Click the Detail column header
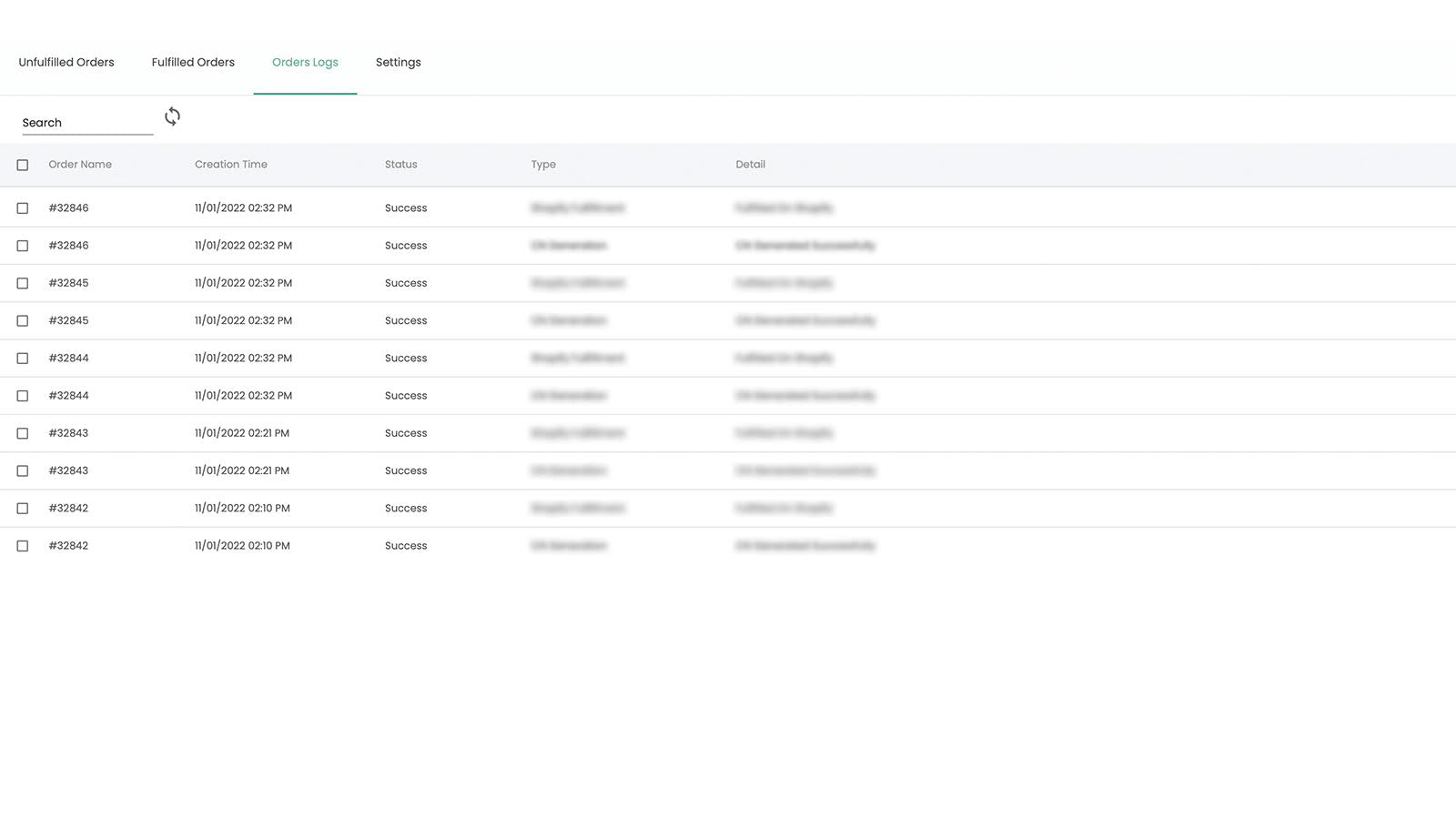1456x819 pixels. pos(750,165)
